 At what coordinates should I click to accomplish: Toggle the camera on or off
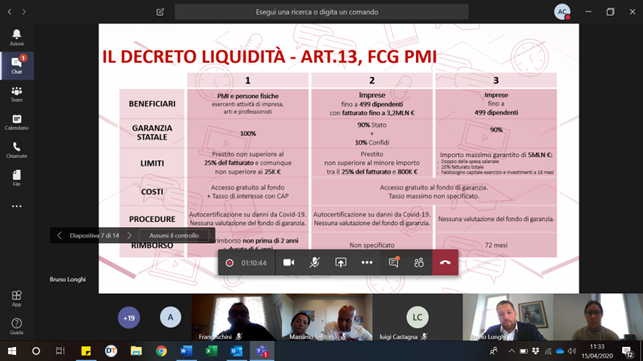coord(289,263)
